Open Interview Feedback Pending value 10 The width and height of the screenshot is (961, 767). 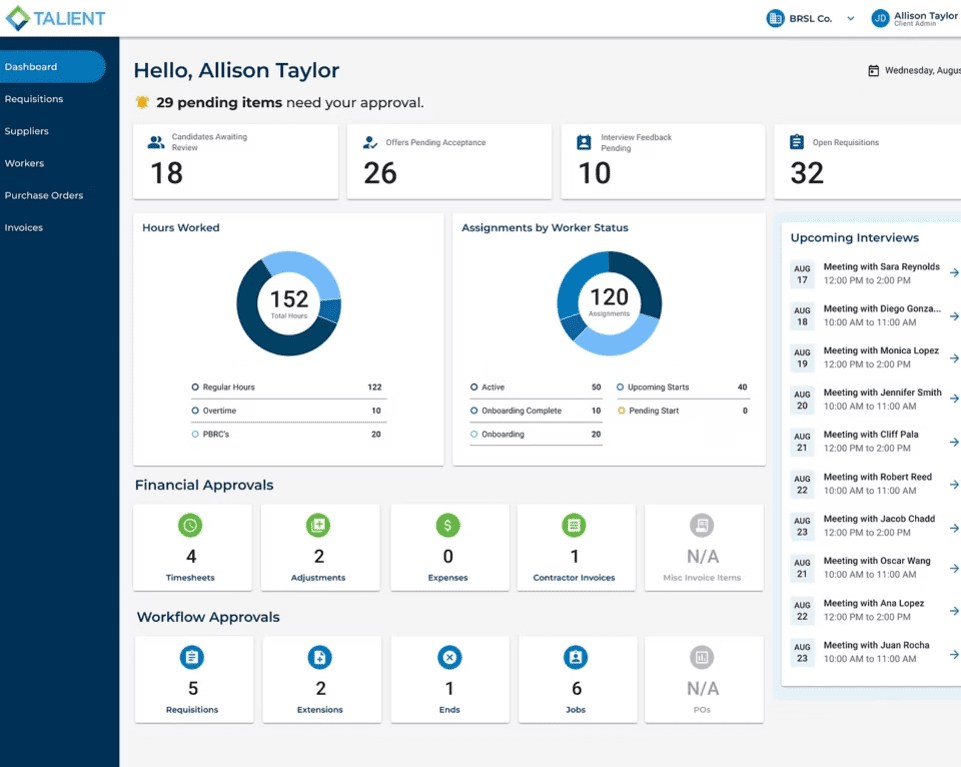pyautogui.click(x=594, y=173)
